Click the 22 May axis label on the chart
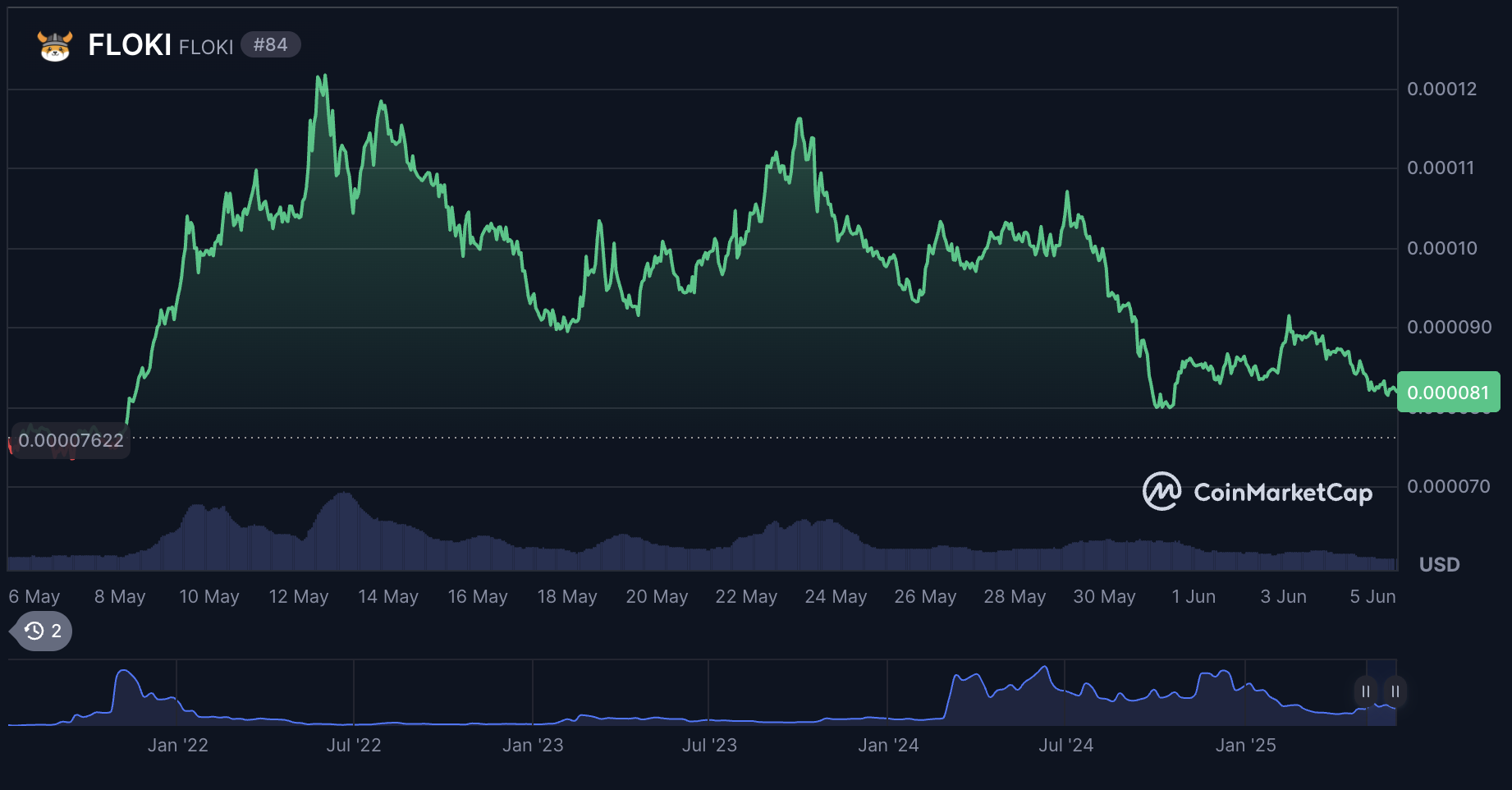Screen dimensions: 1512x790 point(747,596)
